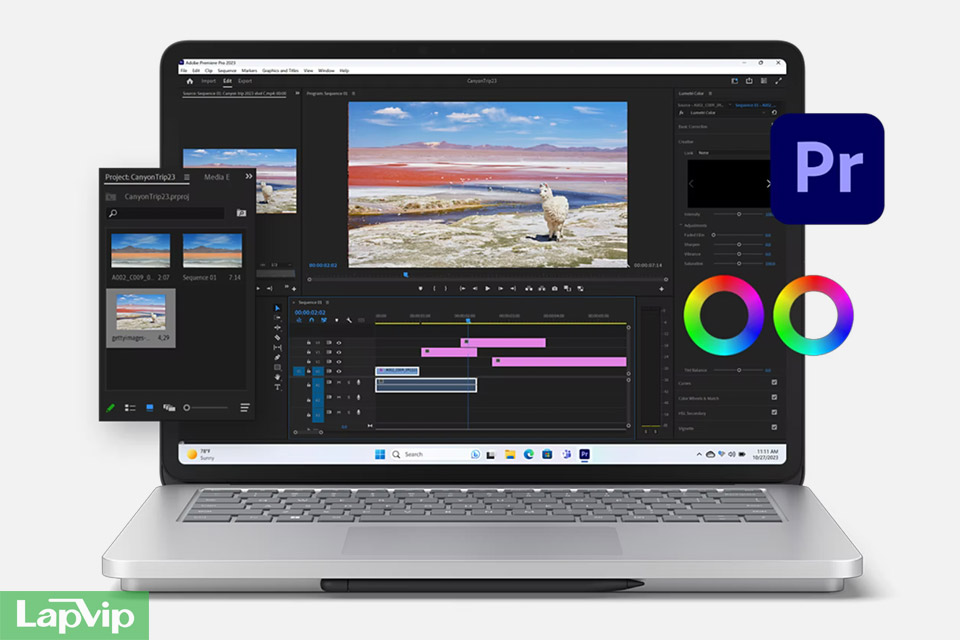Switch Project panel to Freeform view
This screenshot has height=640, width=960.
coord(169,408)
